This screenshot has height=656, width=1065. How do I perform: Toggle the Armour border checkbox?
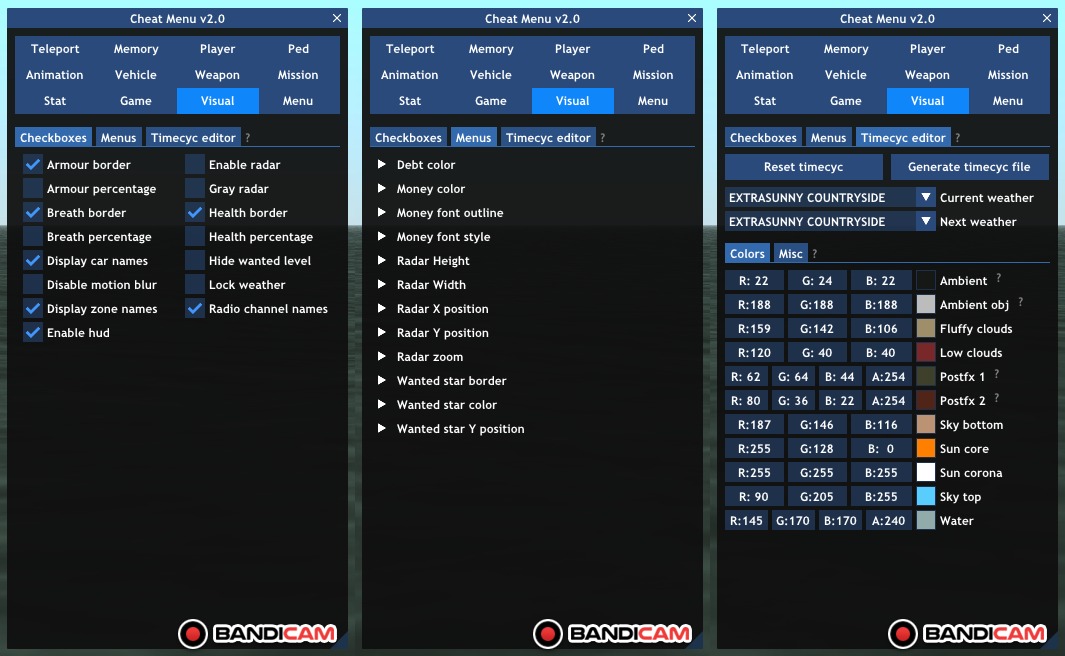click(33, 164)
